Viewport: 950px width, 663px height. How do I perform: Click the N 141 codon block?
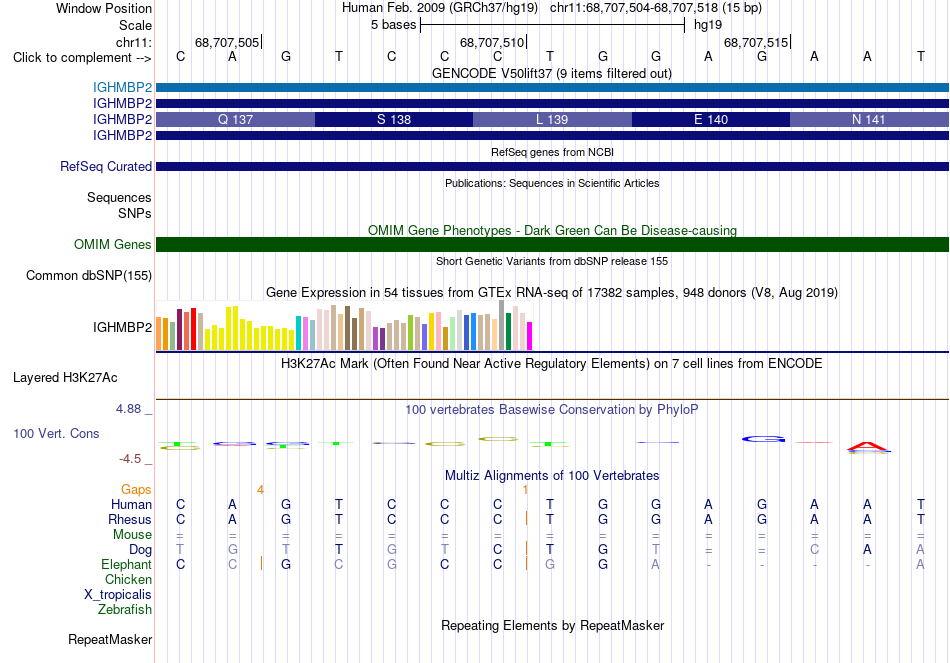pos(869,119)
